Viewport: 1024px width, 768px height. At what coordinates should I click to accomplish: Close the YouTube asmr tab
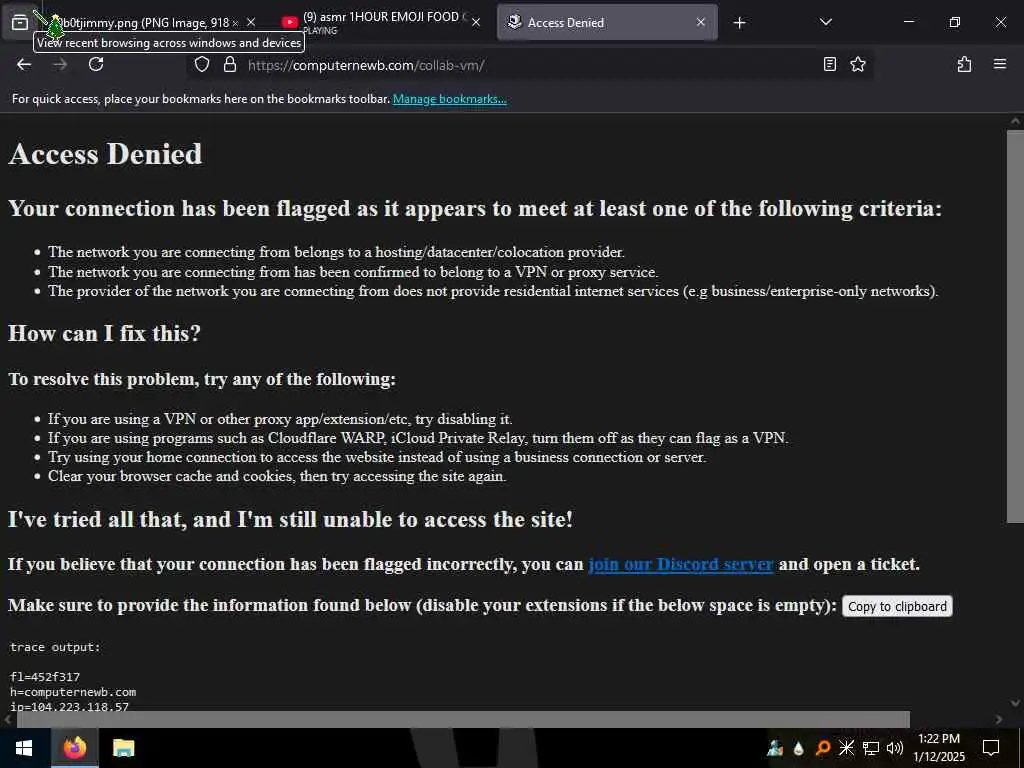click(476, 23)
